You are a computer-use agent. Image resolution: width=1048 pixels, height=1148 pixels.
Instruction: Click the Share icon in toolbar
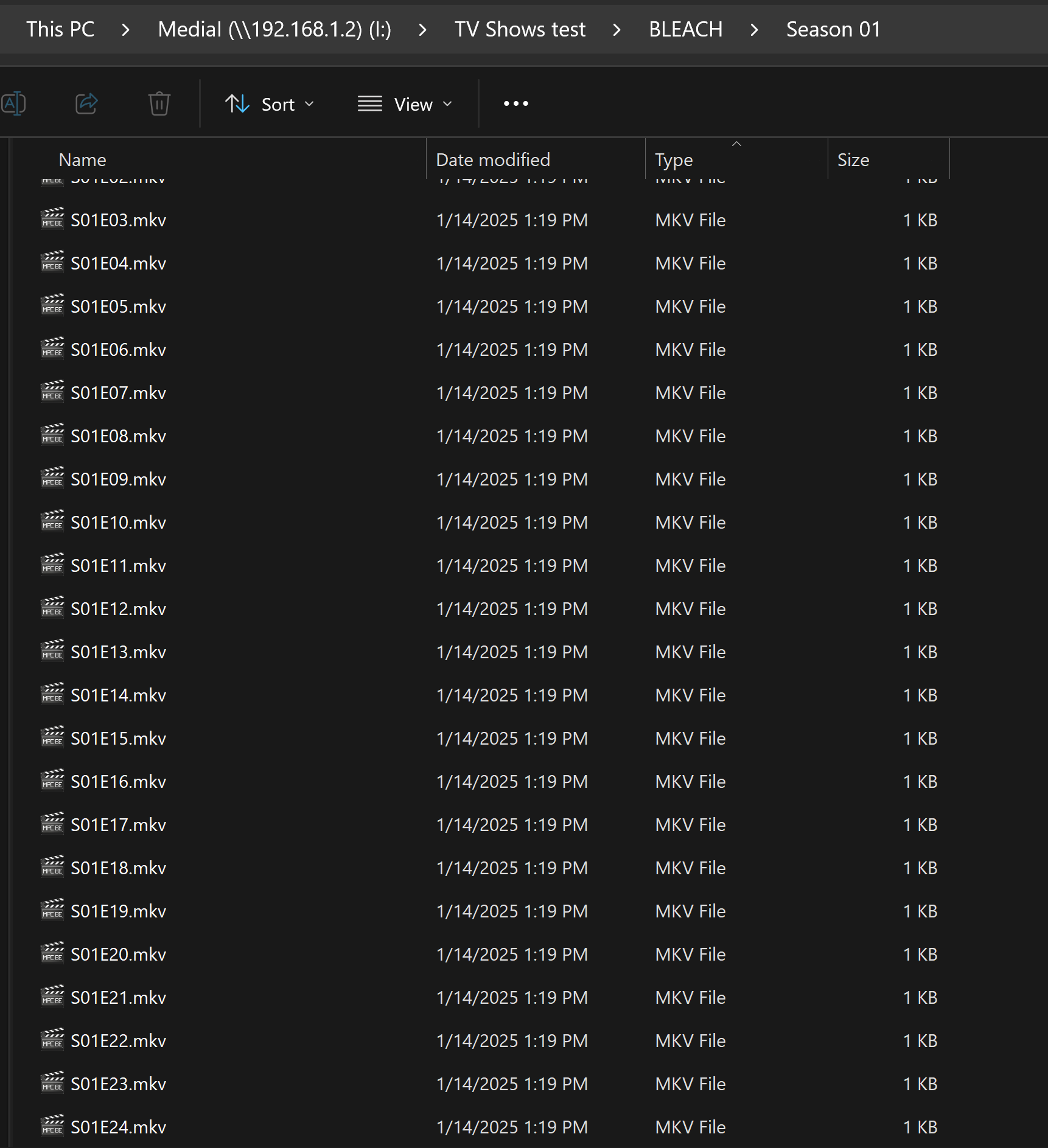pos(86,103)
